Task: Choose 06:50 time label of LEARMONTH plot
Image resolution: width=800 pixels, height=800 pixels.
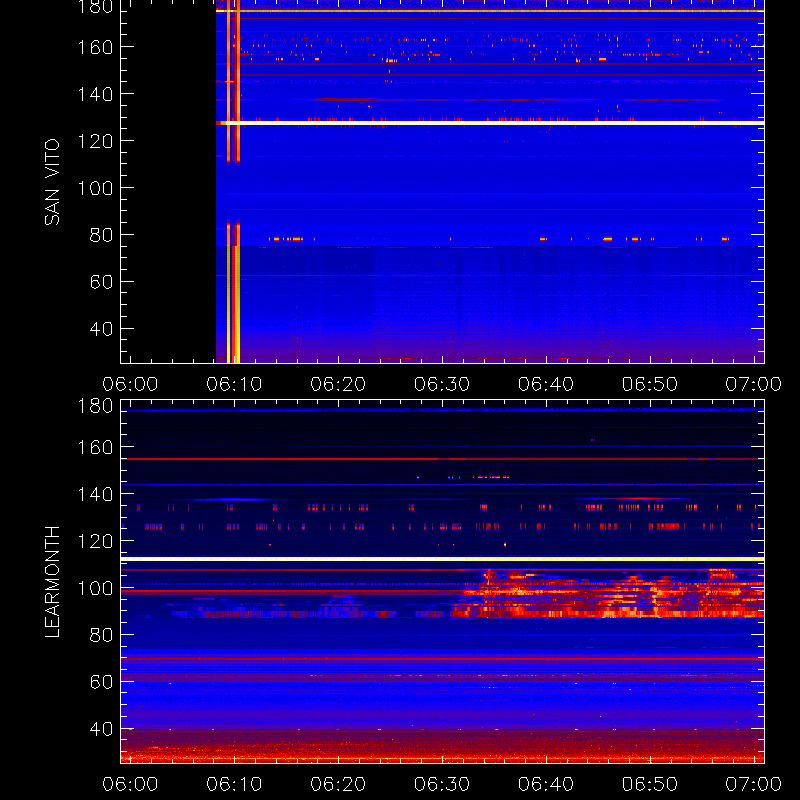Action: 650,784
